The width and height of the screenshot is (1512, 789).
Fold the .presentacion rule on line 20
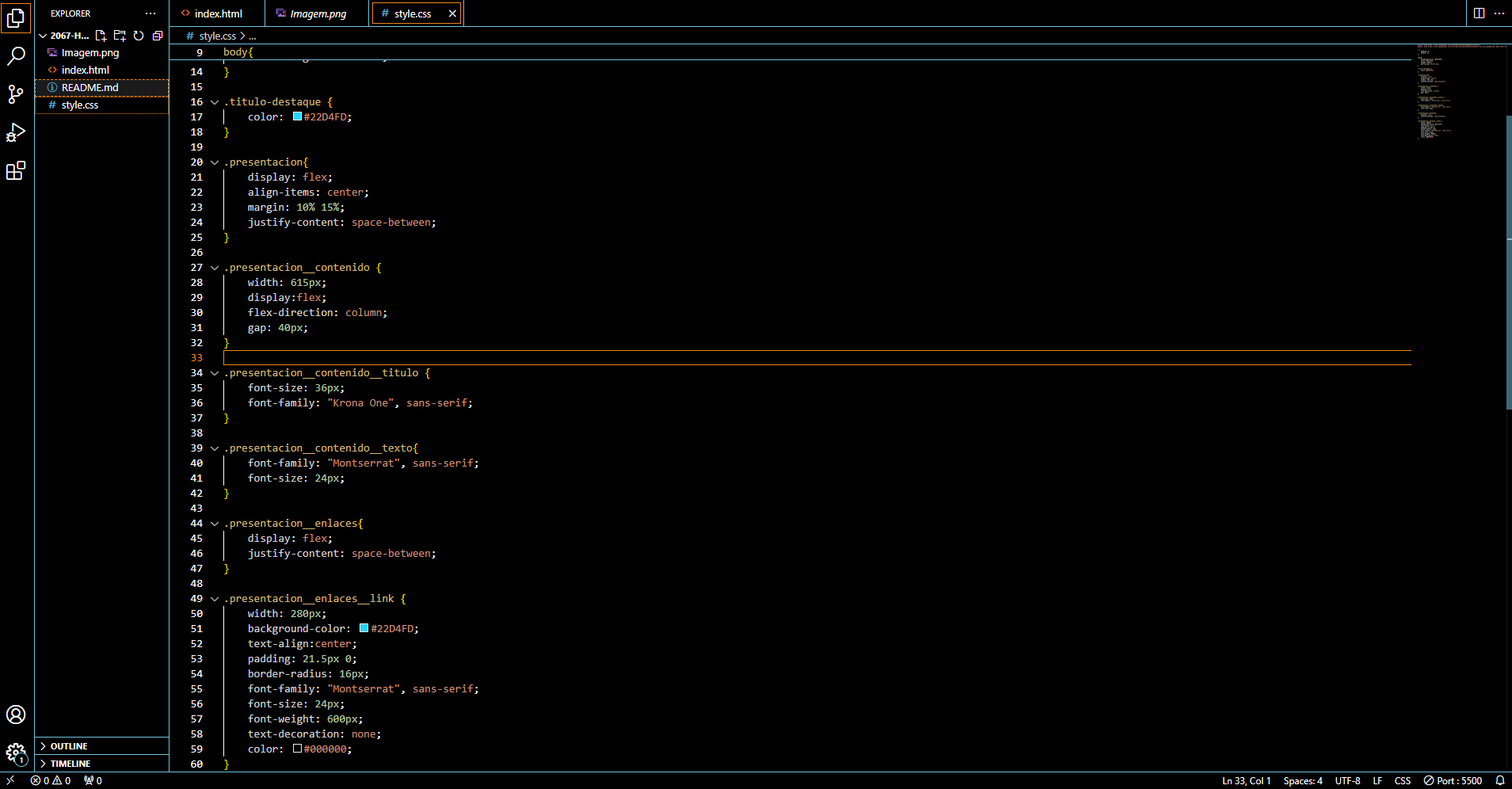[215, 162]
